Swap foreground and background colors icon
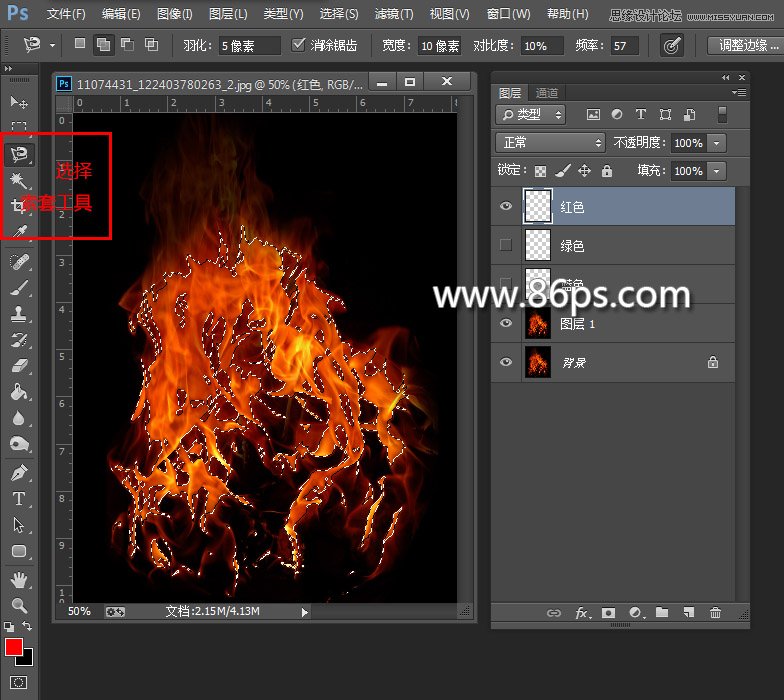This screenshot has width=784, height=700. tap(27, 626)
